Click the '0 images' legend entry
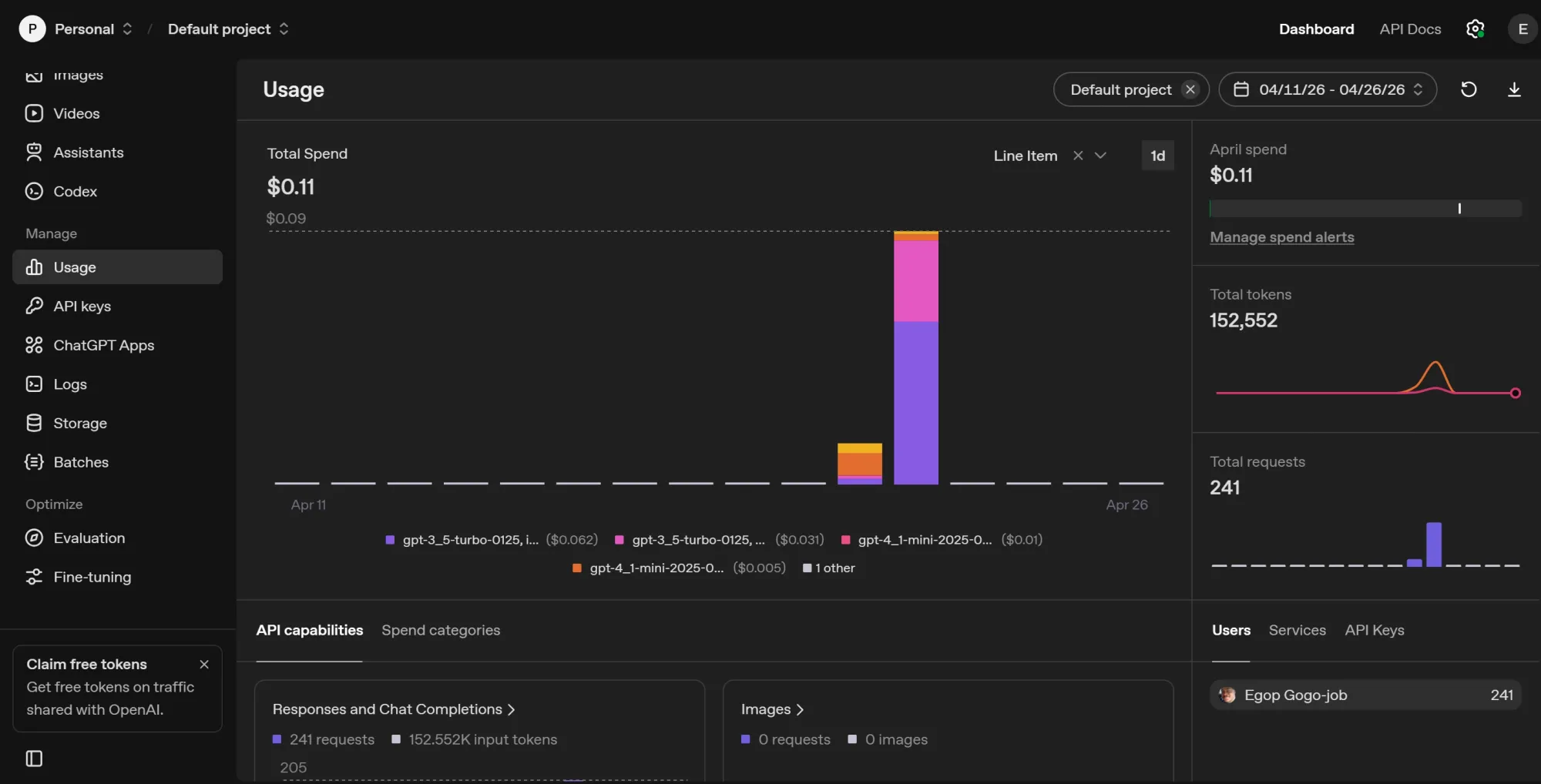The image size is (1541, 784). pyautogui.click(x=888, y=739)
